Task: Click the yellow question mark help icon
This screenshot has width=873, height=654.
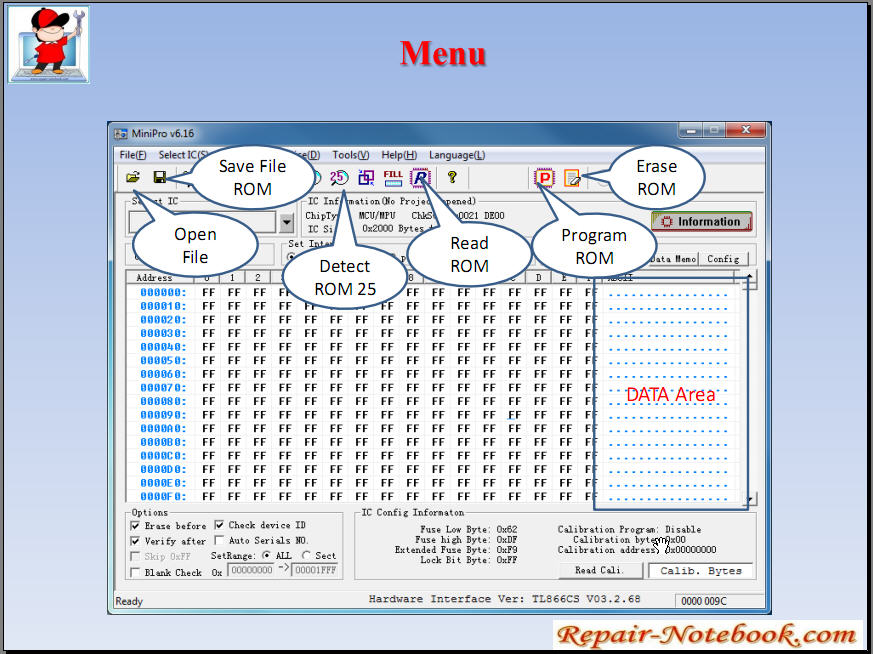Action: [x=452, y=178]
